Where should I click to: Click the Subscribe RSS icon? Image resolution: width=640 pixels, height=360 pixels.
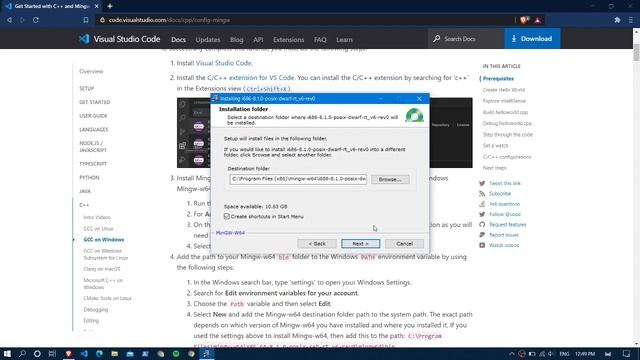point(482,194)
